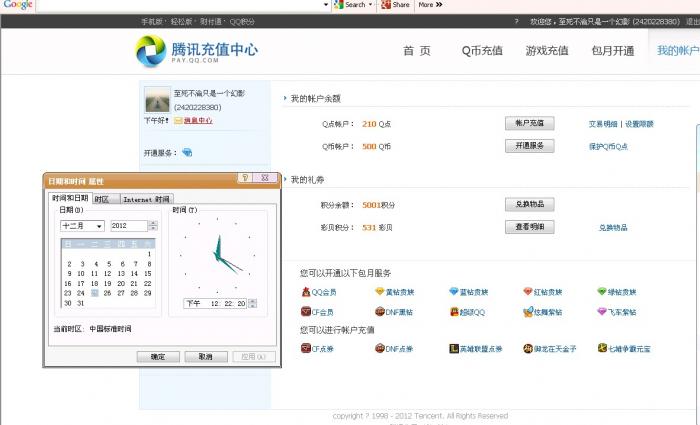Close the 日期和时间 属性 dialog
The image size is (700, 425).
pyautogui.click(x=265, y=178)
